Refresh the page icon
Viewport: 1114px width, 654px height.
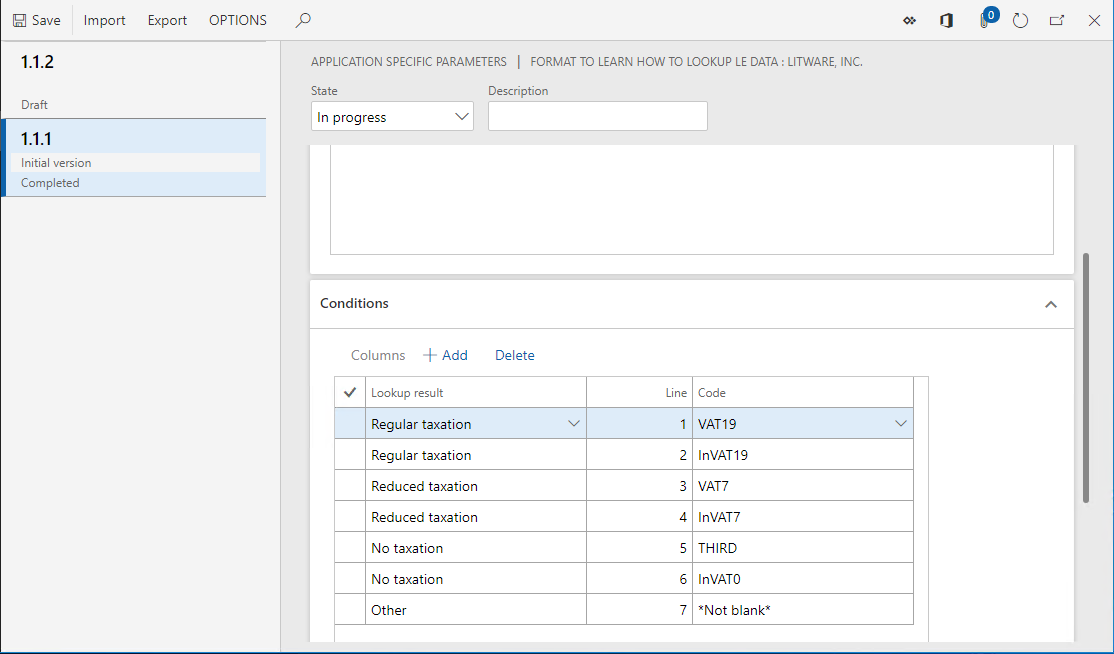[x=1020, y=21]
